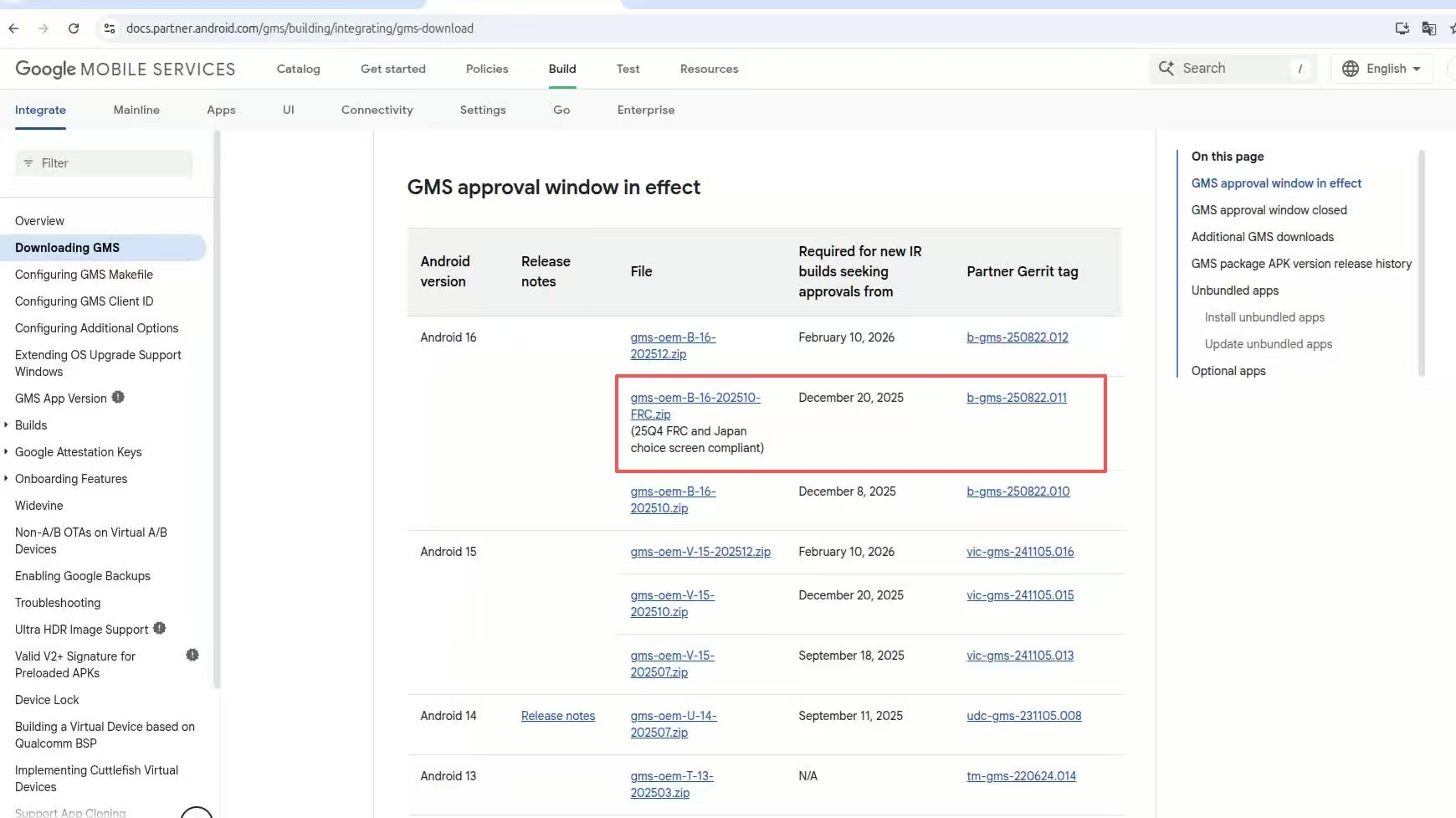This screenshot has height=818, width=1456.
Task: Open site info icon in address bar
Action: 109,28
